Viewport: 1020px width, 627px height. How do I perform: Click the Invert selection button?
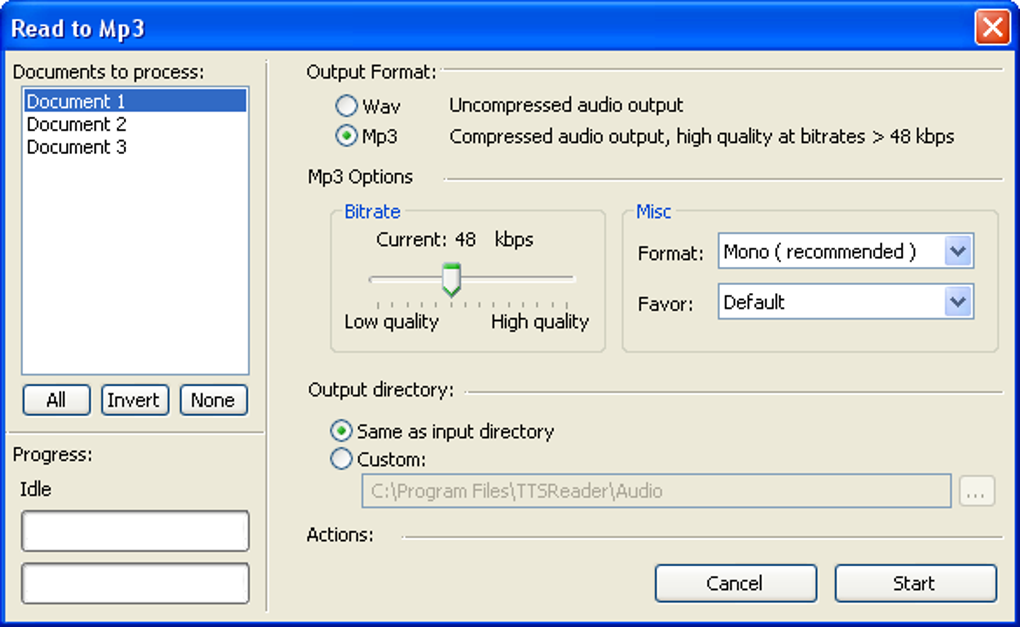(x=135, y=400)
